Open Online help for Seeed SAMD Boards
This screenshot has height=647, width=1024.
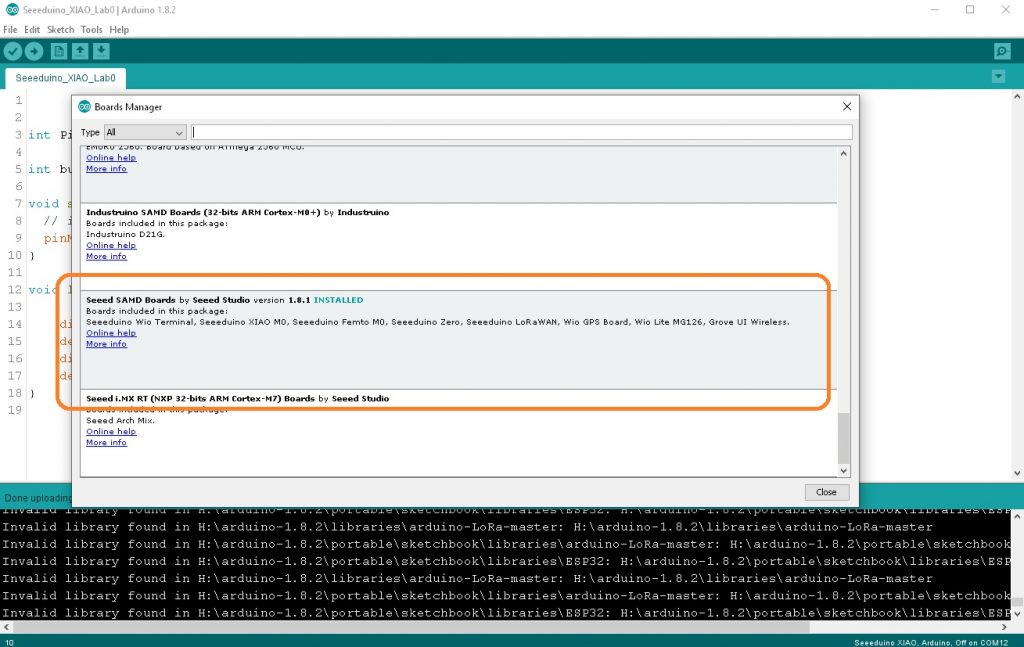[111, 332]
